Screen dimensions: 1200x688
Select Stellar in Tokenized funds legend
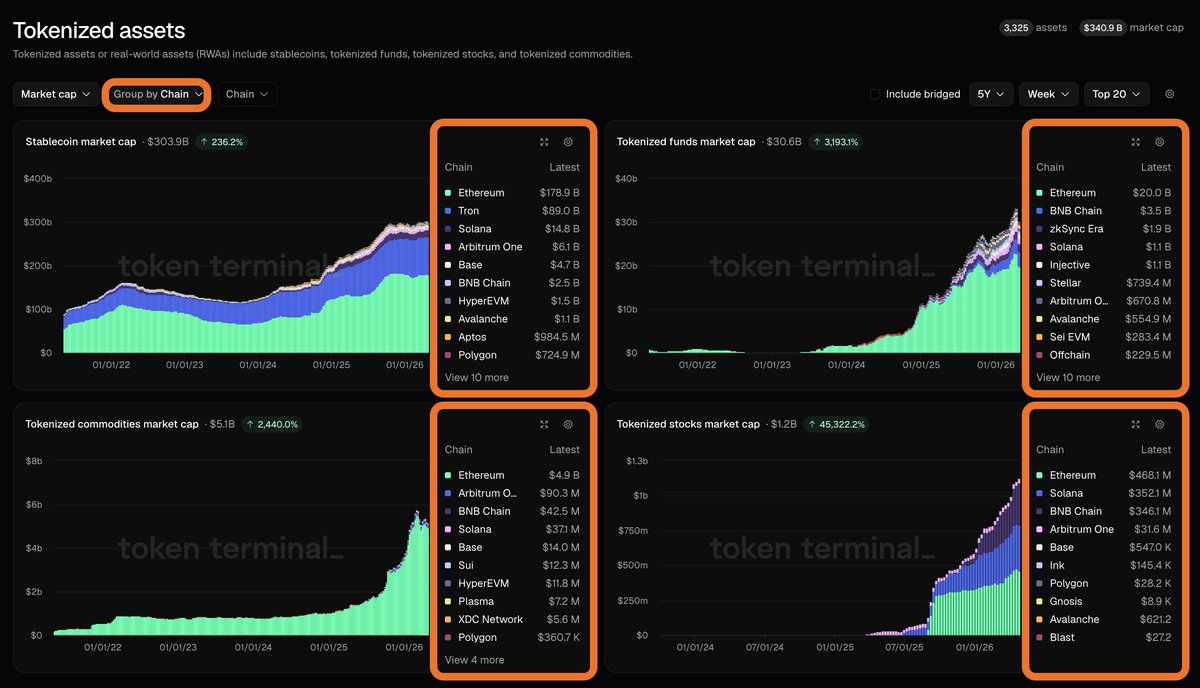tap(1103, 283)
